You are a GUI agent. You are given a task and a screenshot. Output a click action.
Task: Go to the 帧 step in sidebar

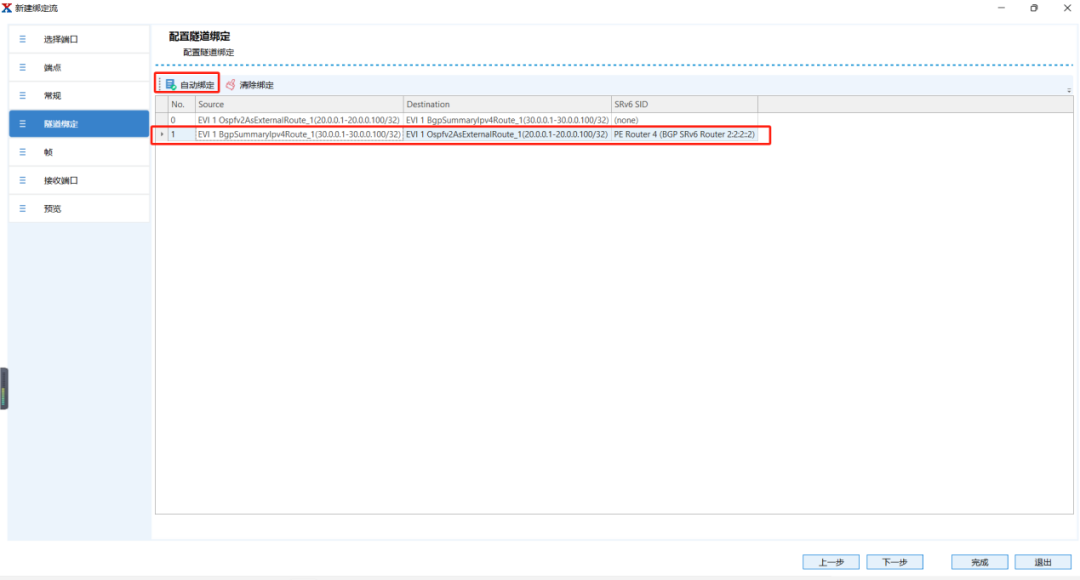(x=79, y=152)
